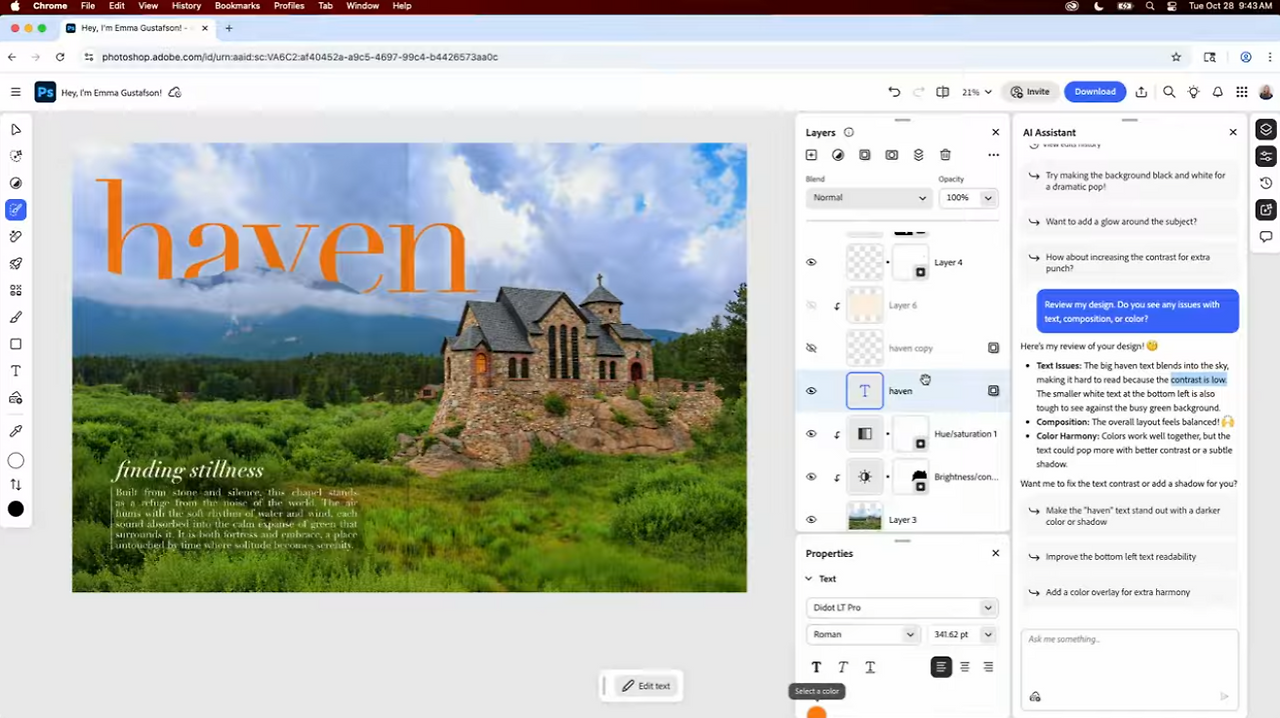The width and height of the screenshot is (1280, 718).
Task: Click the black foreground color swatch
Action: coord(16,509)
